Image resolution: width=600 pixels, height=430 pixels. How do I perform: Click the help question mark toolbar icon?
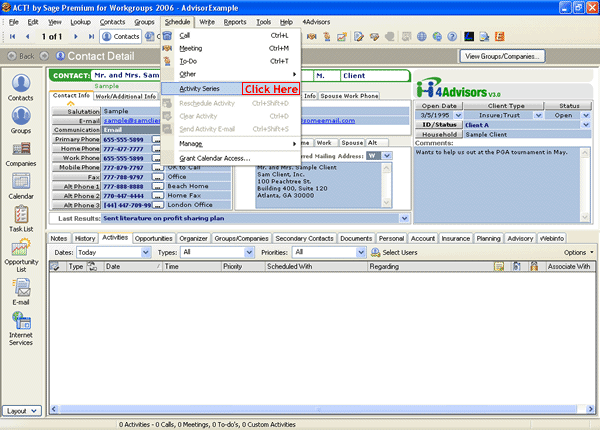[x=452, y=36]
